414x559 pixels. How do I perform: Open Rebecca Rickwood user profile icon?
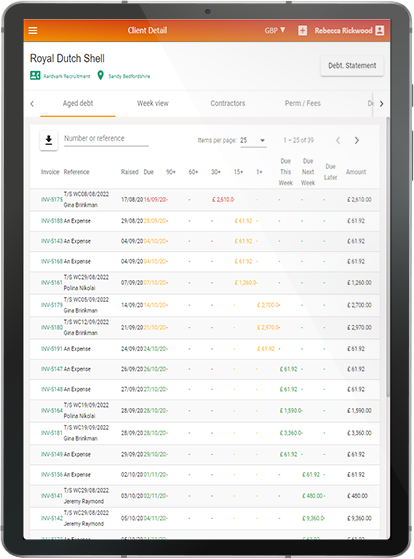380,31
